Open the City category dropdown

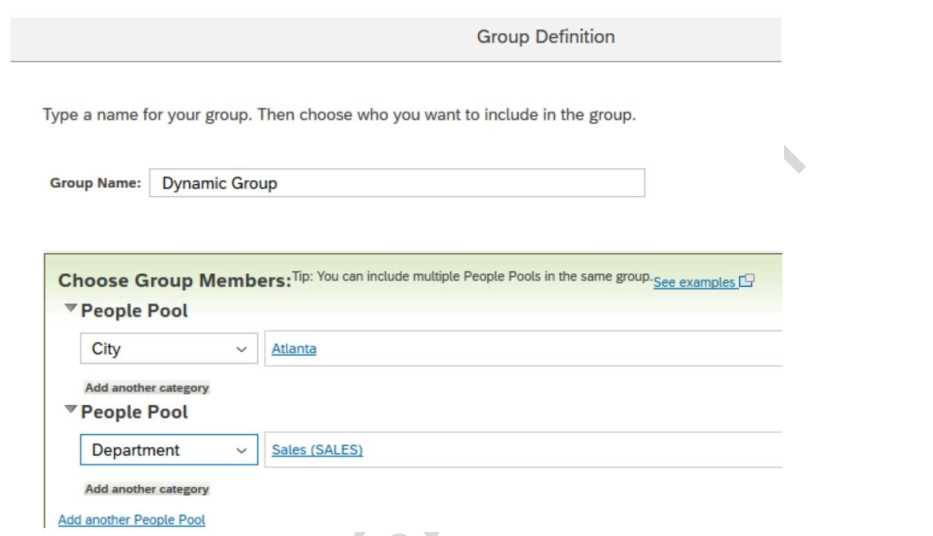(x=158, y=349)
